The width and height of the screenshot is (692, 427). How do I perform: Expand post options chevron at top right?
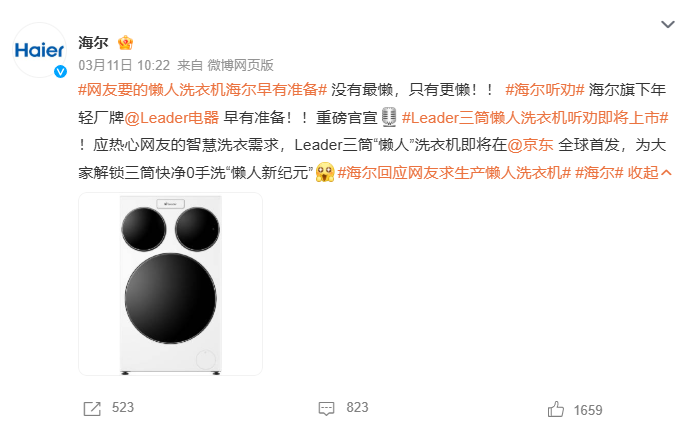click(668, 24)
